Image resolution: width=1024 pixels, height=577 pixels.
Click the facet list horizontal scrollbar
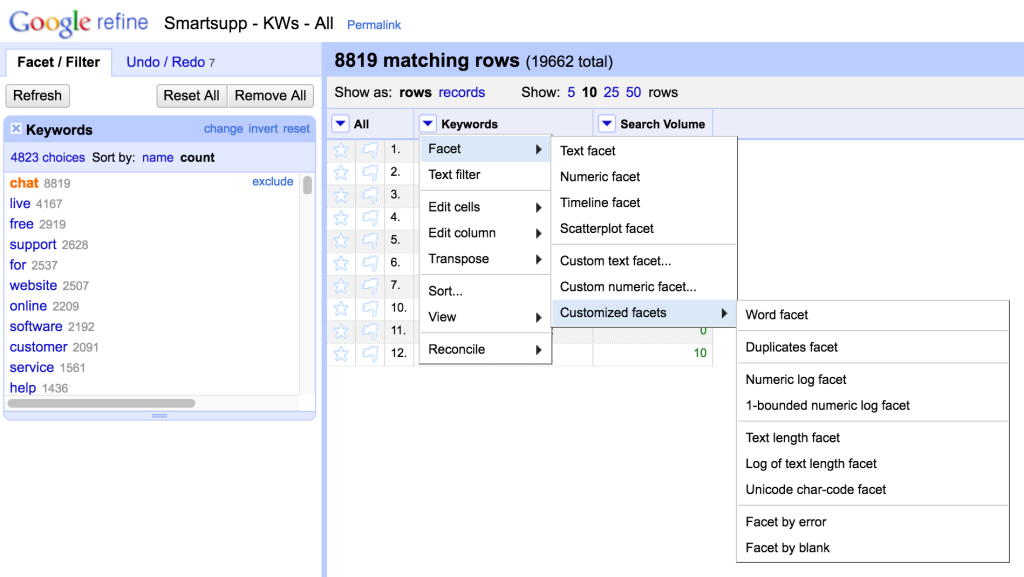101,404
